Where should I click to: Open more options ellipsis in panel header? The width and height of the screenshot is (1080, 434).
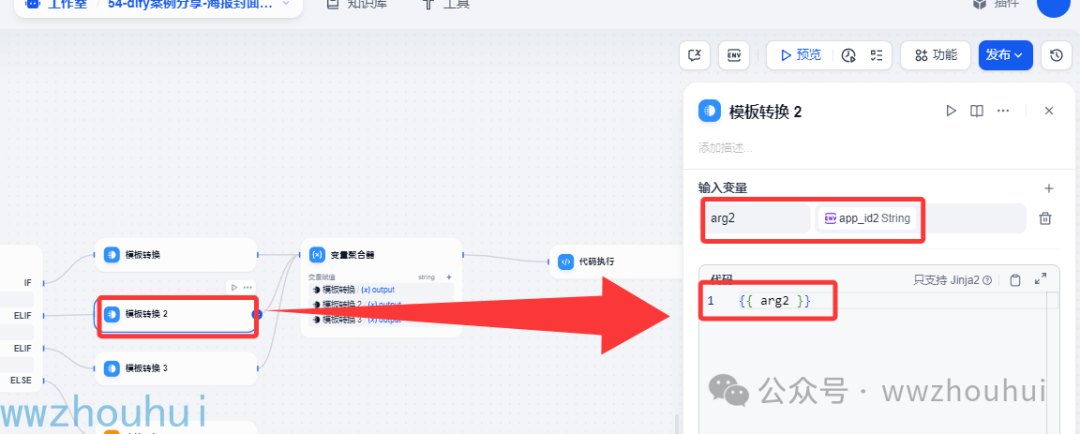[x=1003, y=111]
